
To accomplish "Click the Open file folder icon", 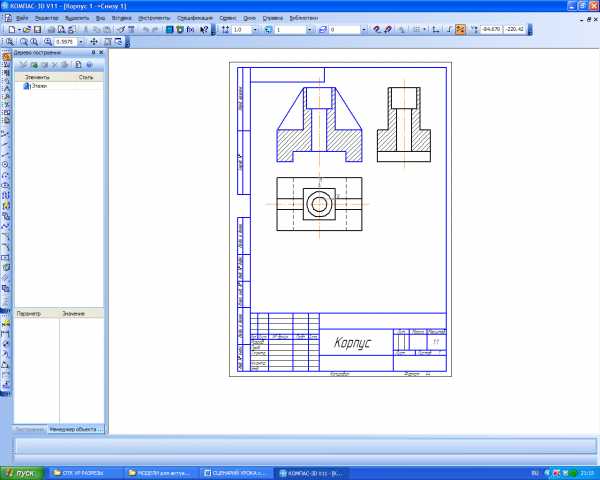I will [25, 30].
